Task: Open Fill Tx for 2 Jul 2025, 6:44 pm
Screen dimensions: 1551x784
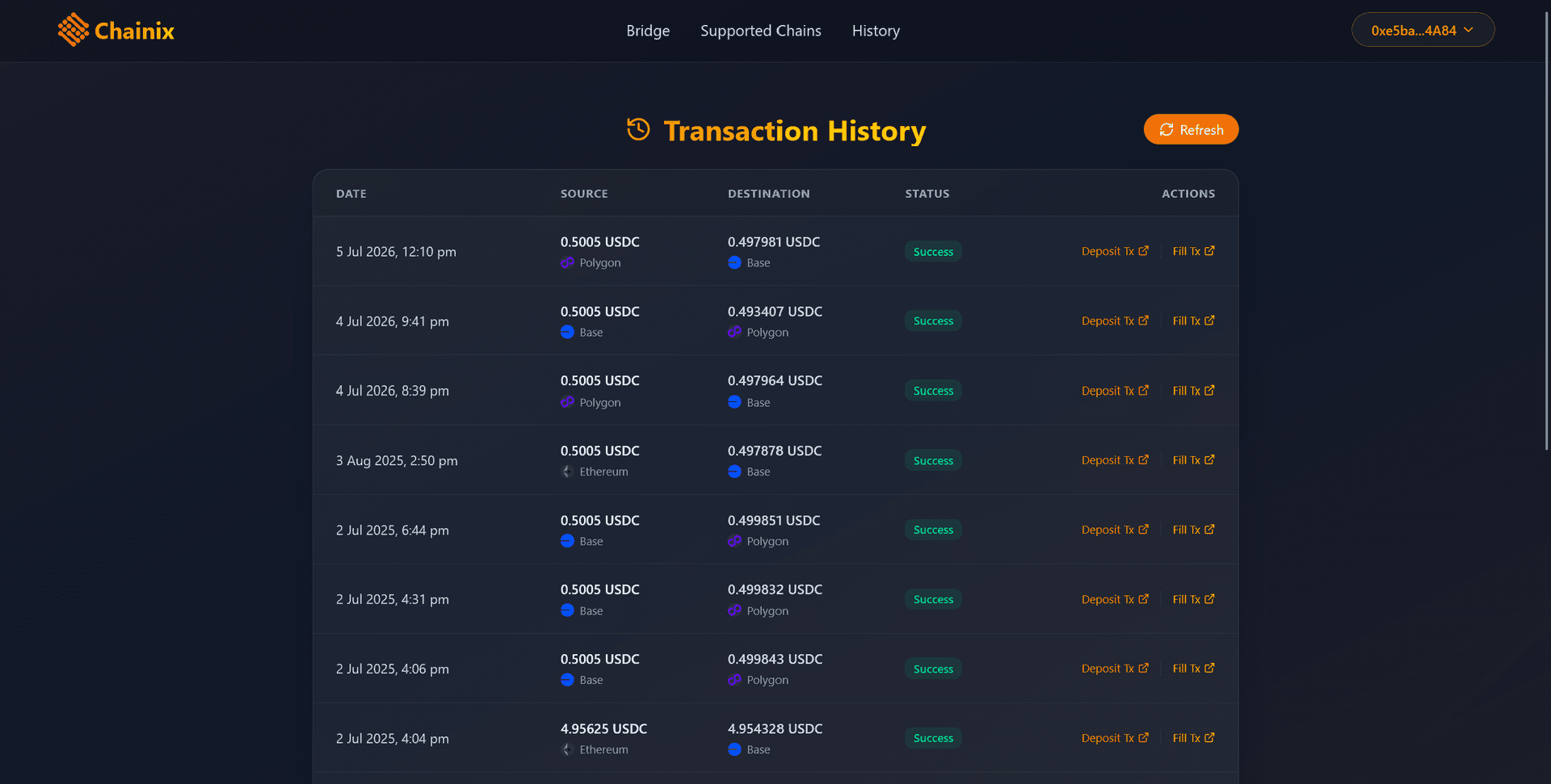Action: tap(1193, 529)
